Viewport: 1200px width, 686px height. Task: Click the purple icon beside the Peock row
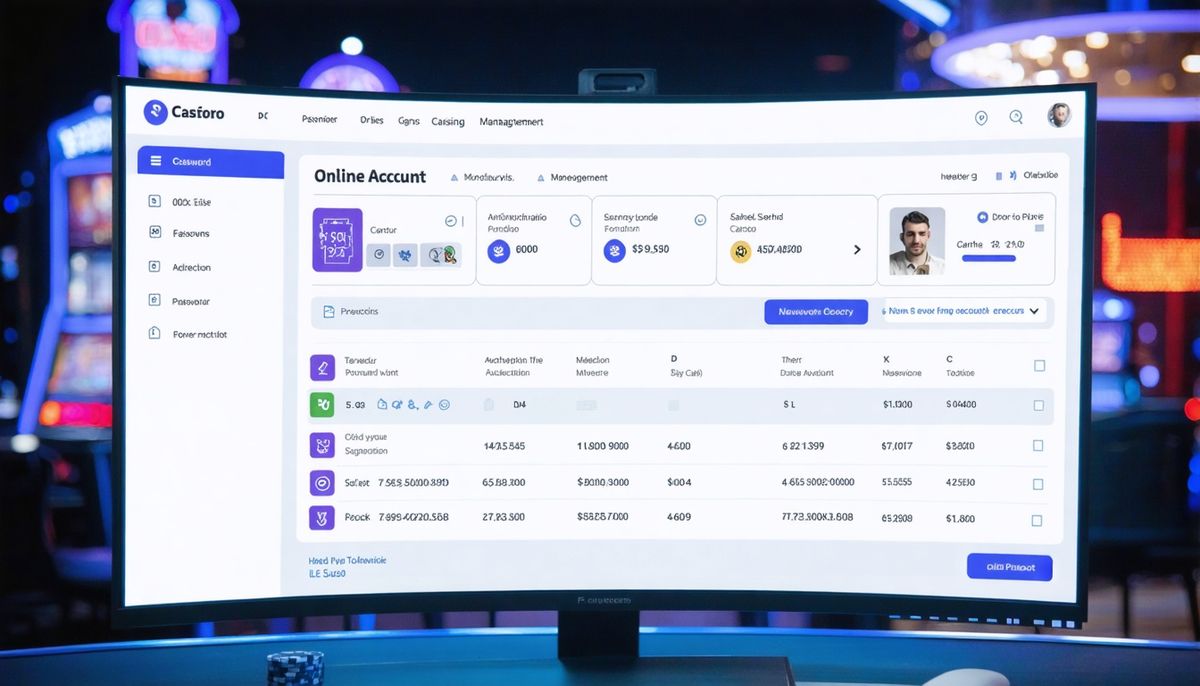point(322,518)
